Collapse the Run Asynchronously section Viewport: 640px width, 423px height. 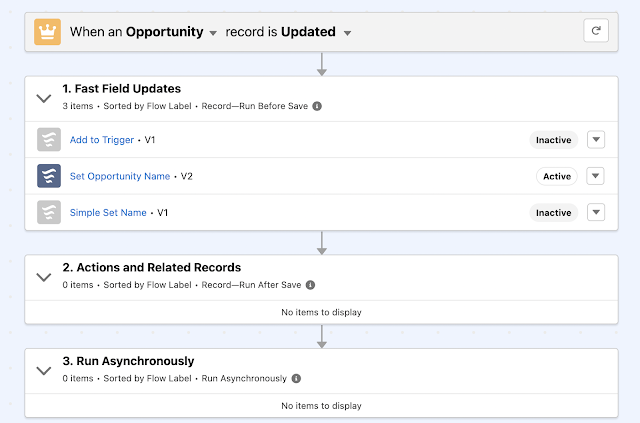coord(43,370)
